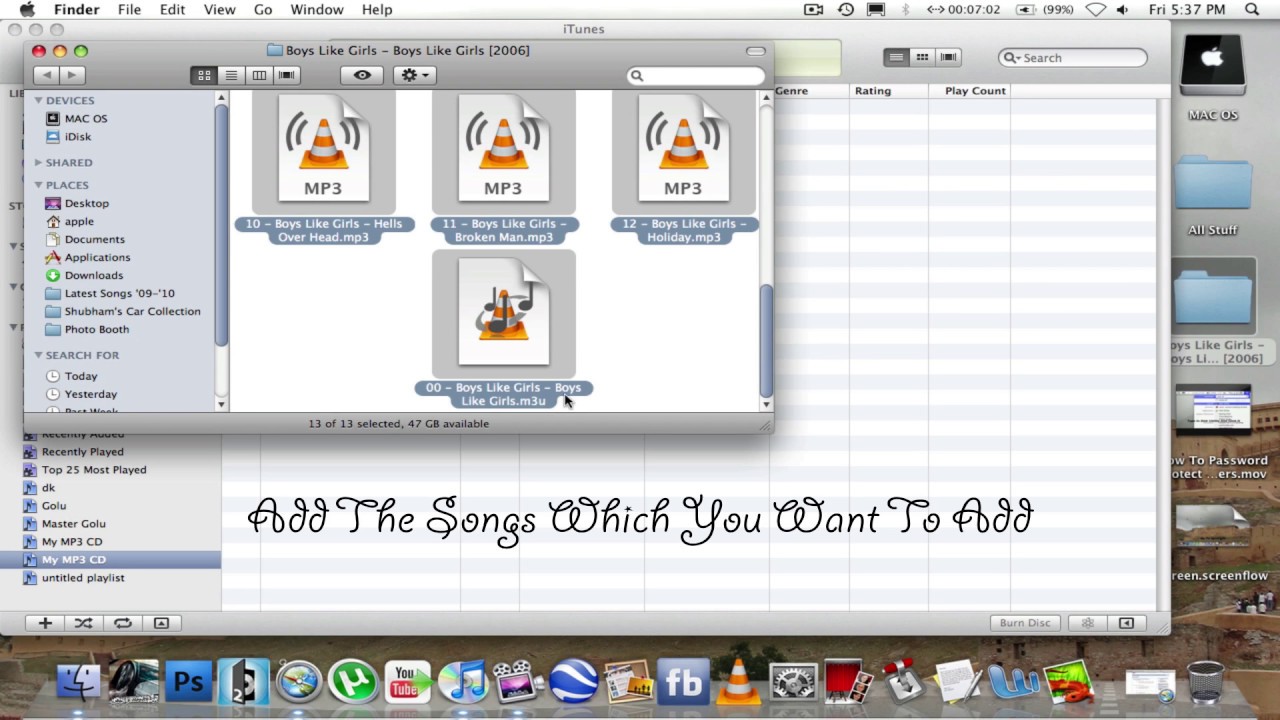The image size is (1280, 720).
Task: Click the Finder window search field
Action: coord(696,76)
